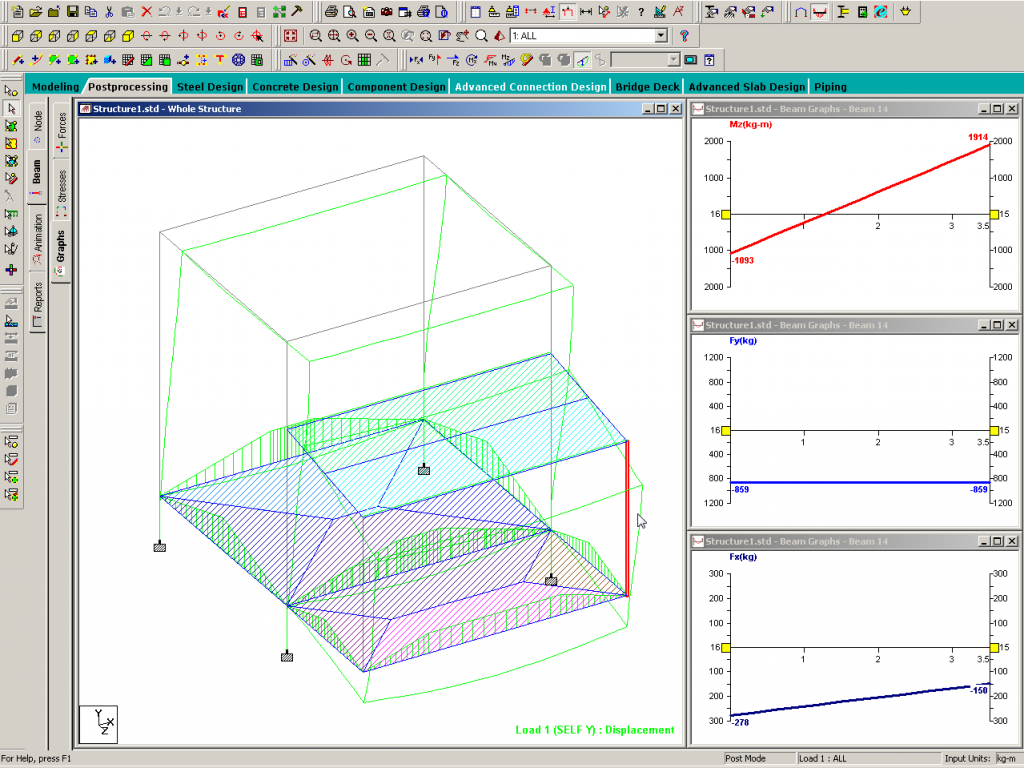The width and height of the screenshot is (1024, 768).
Task: Open the Internet Explorer e icon
Action: click(881, 12)
